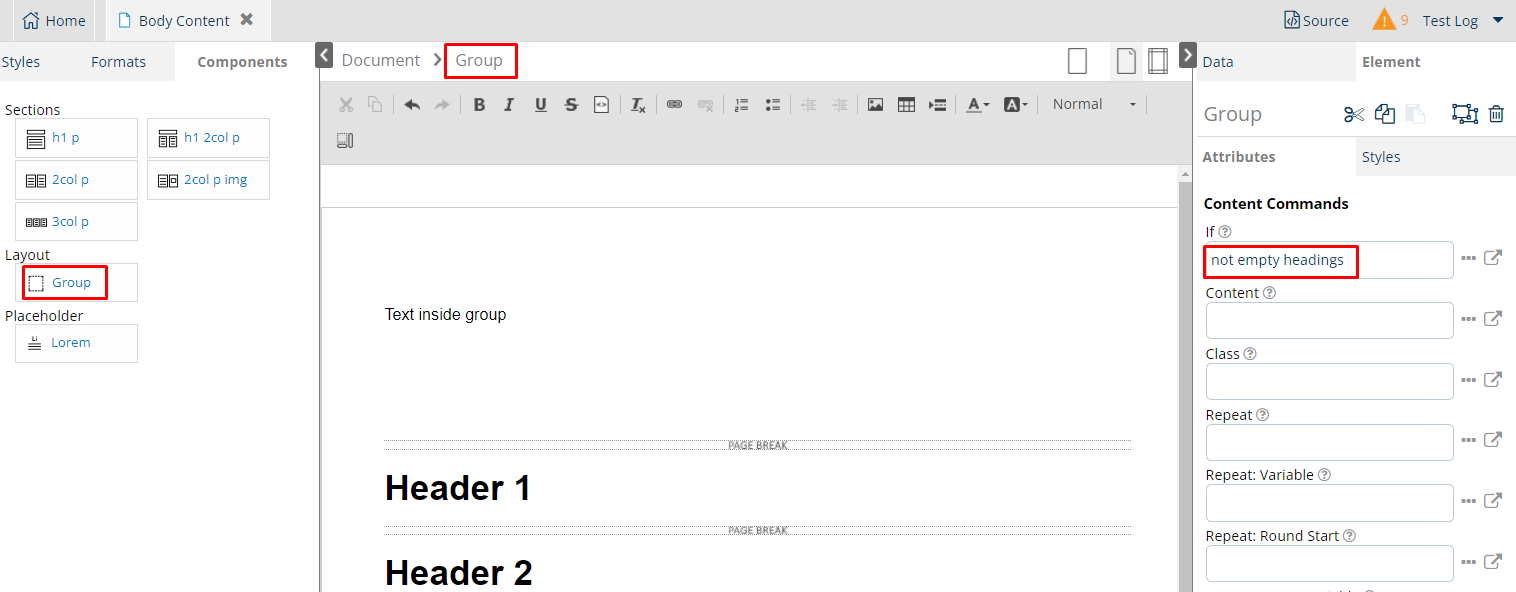Viewport: 1516px width, 592px height.
Task: Open the Normal paragraph format dropdown
Action: tap(1094, 105)
